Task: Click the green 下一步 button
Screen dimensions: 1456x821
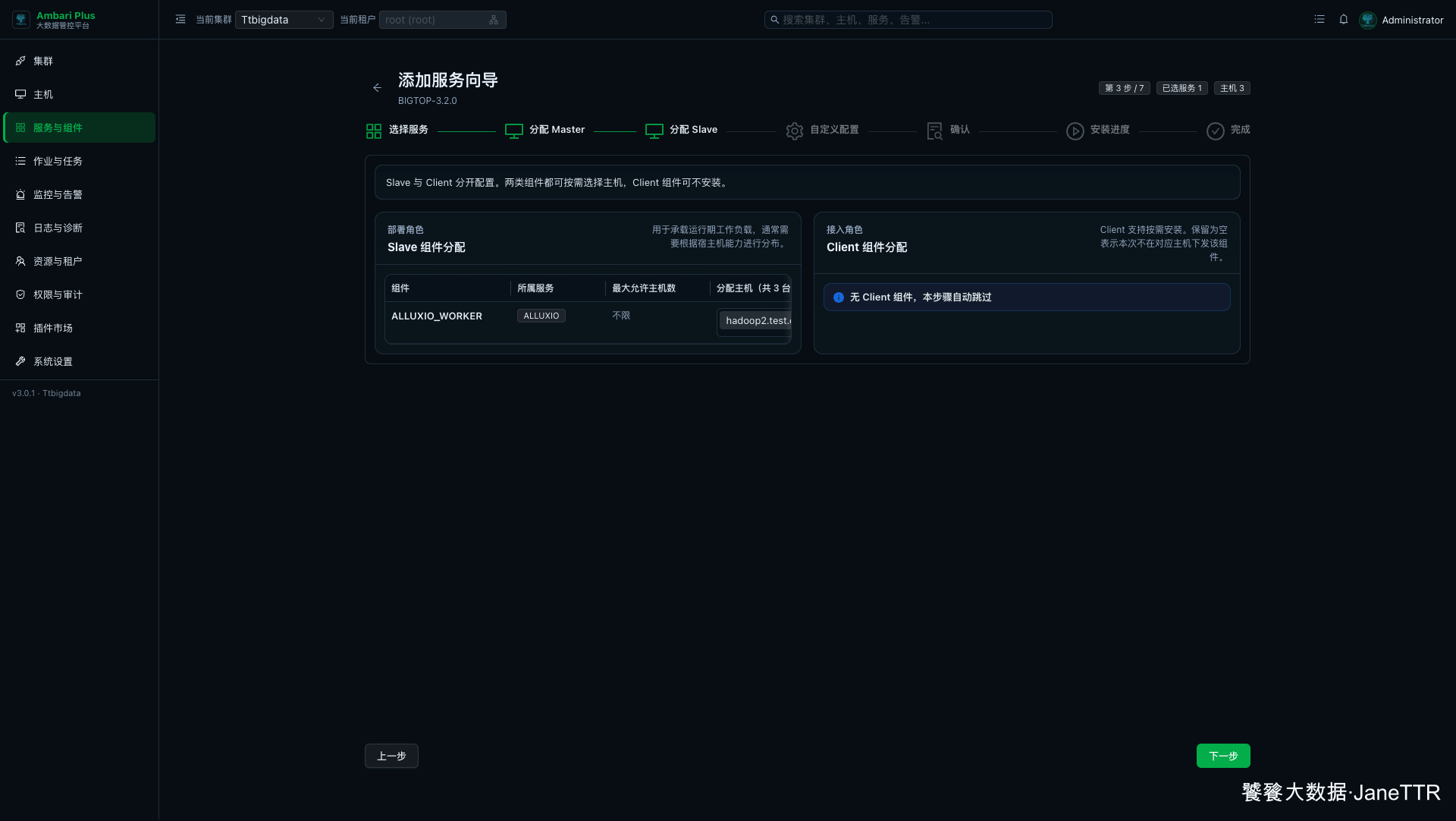Action: (1223, 756)
